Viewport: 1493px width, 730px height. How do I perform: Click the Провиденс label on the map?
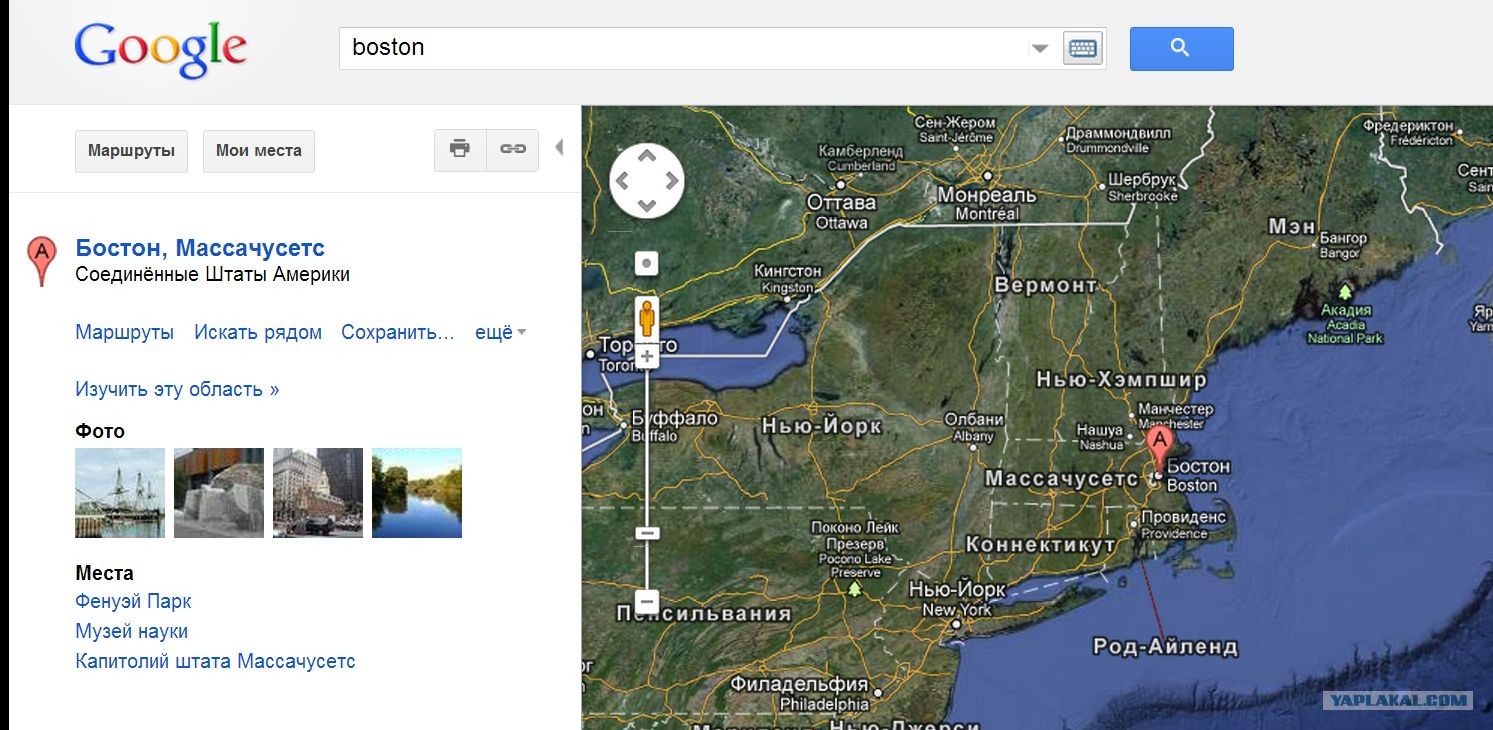coord(1183,518)
